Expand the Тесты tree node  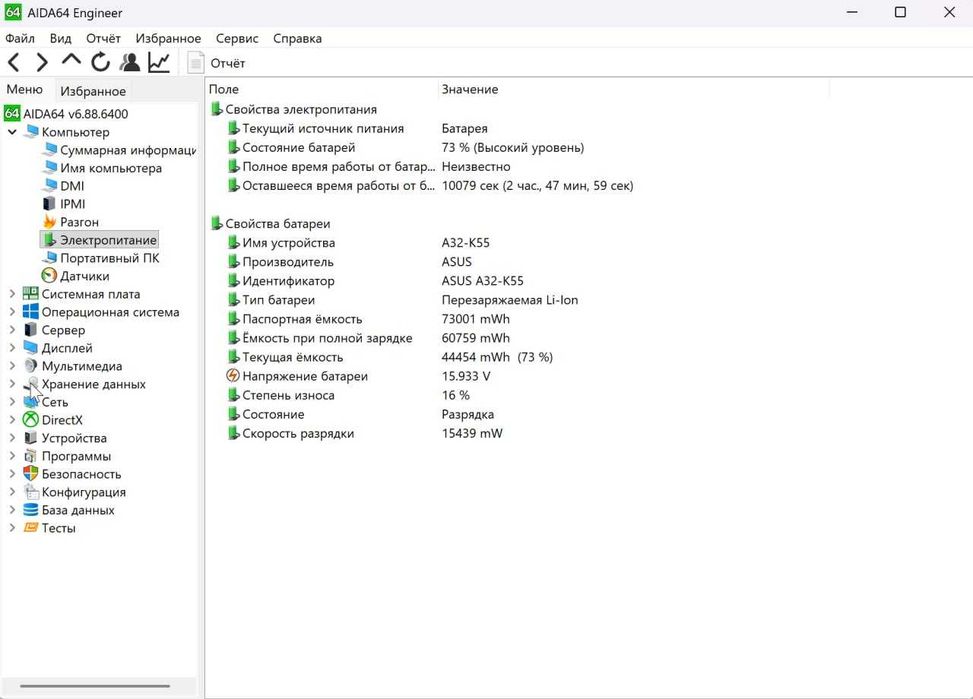(x=12, y=528)
